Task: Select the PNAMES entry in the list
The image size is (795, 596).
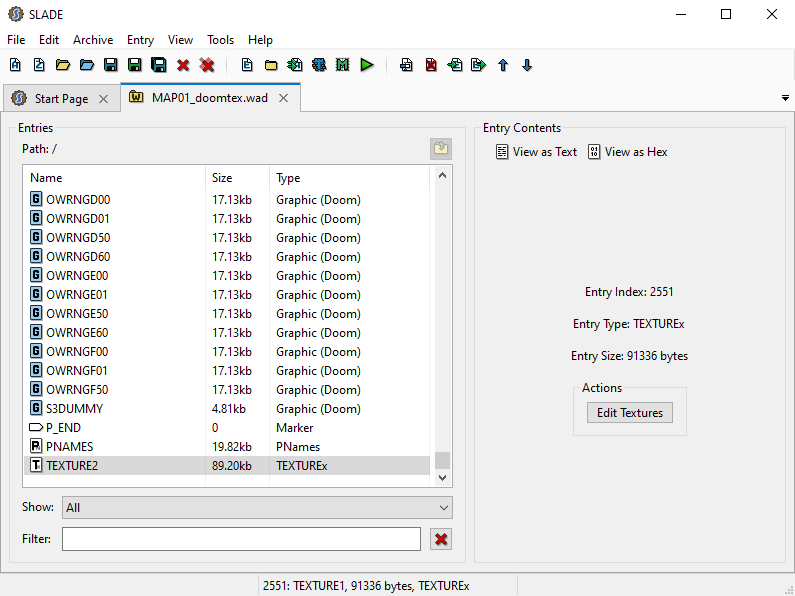Action: point(70,447)
